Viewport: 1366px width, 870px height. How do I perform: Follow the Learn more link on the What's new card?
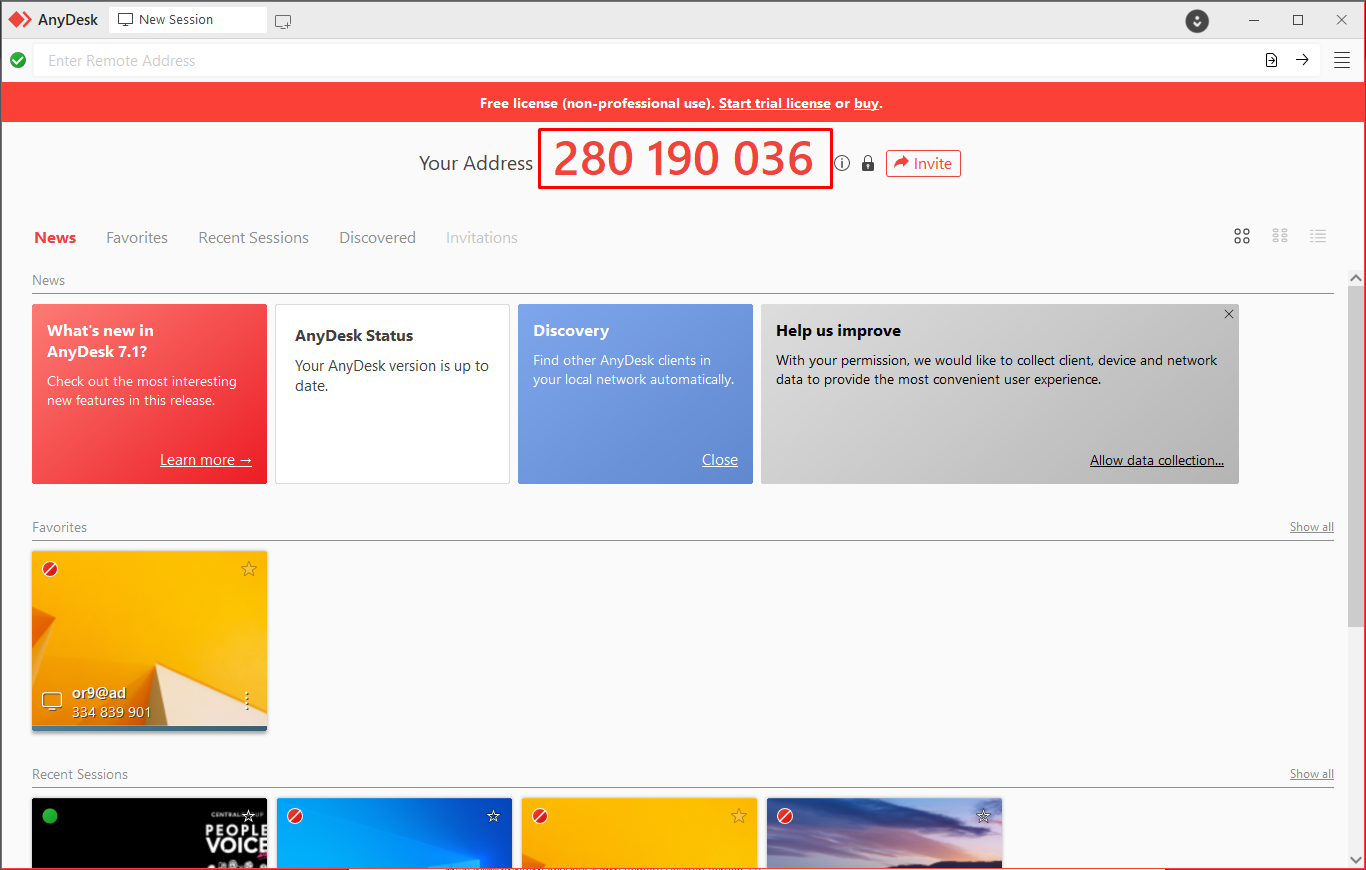click(206, 460)
